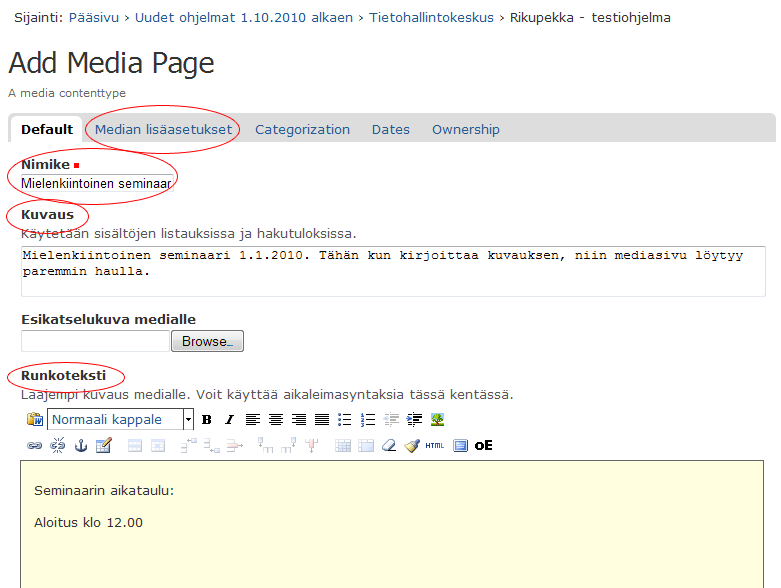Screen dimensions: 781x588
Task: Switch to HTML source view
Action: (434, 446)
